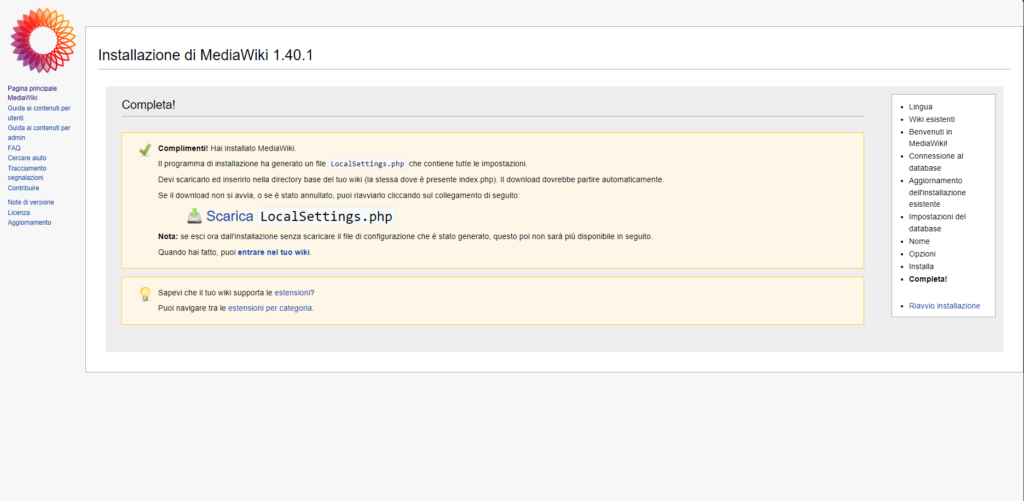1024x501 pixels.
Task: Open the FAQ sidebar link
Action: [14, 148]
